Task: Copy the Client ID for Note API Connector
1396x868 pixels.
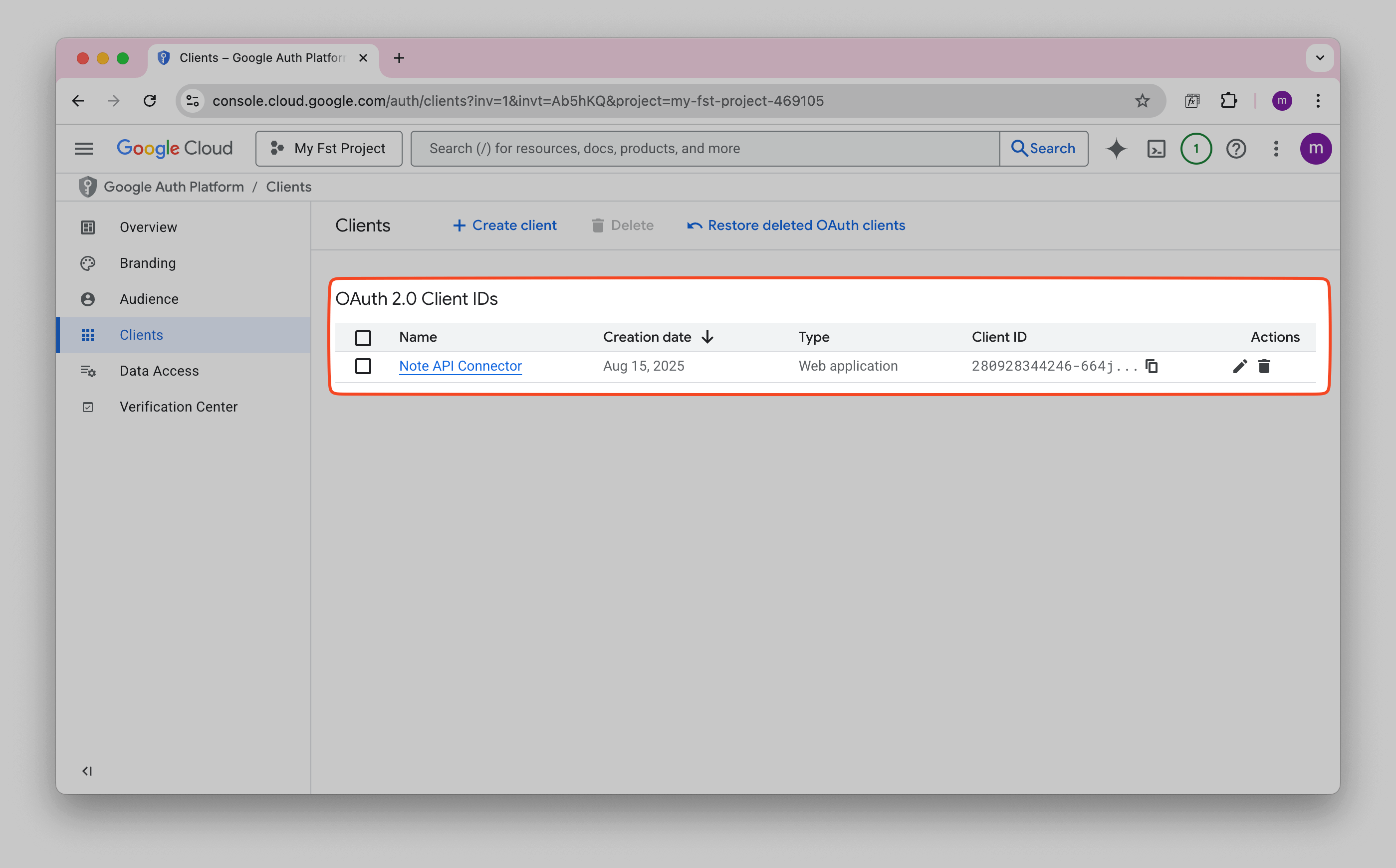Action: [1152, 366]
